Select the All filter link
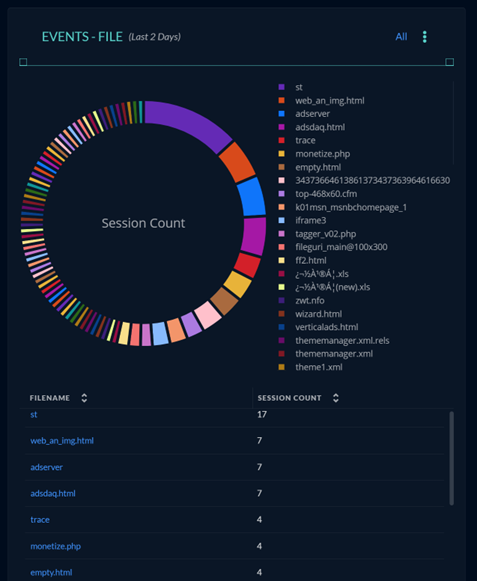This screenshot has height=581, width=477. coord(401,37)
